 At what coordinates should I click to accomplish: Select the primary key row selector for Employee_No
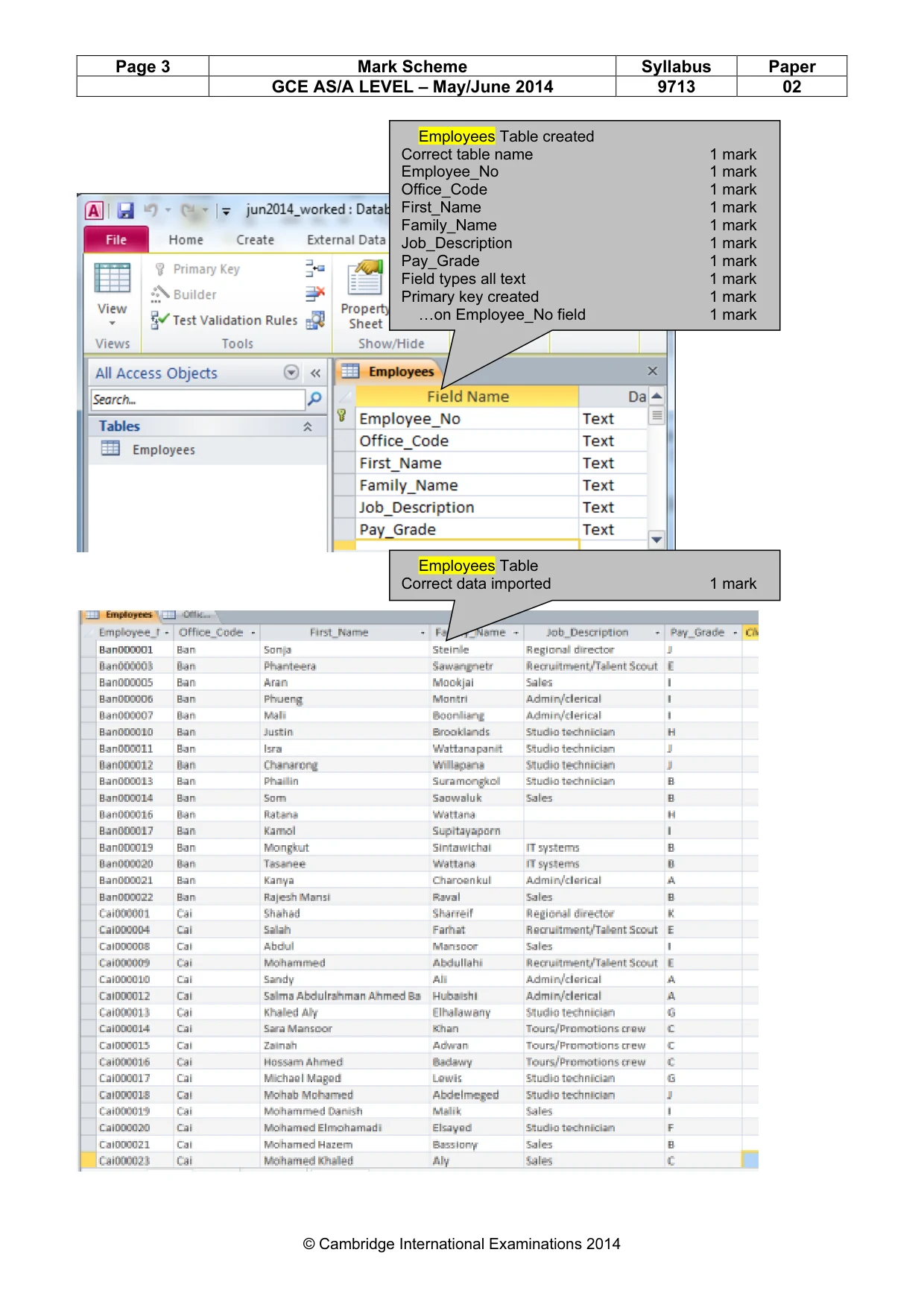[x=343, y=418]
